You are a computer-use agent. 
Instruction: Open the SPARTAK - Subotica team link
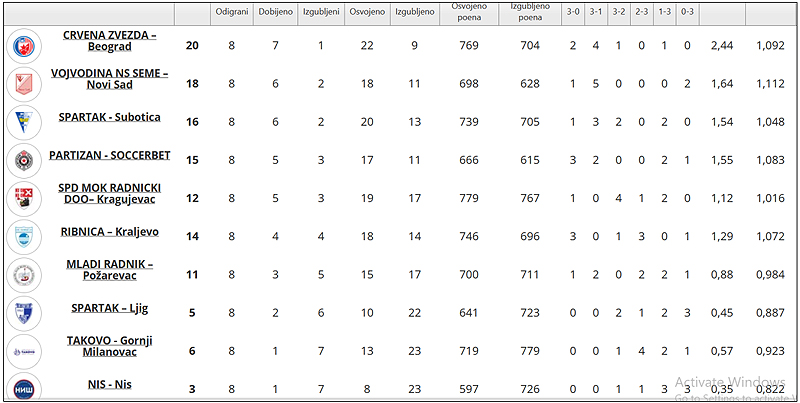point(109,117)
